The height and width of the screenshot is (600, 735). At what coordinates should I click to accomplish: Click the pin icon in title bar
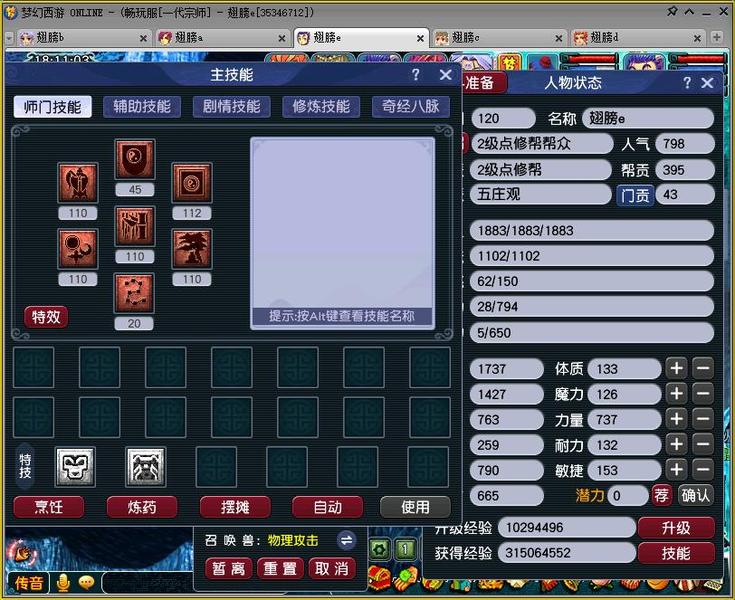[x=672, y=11]
